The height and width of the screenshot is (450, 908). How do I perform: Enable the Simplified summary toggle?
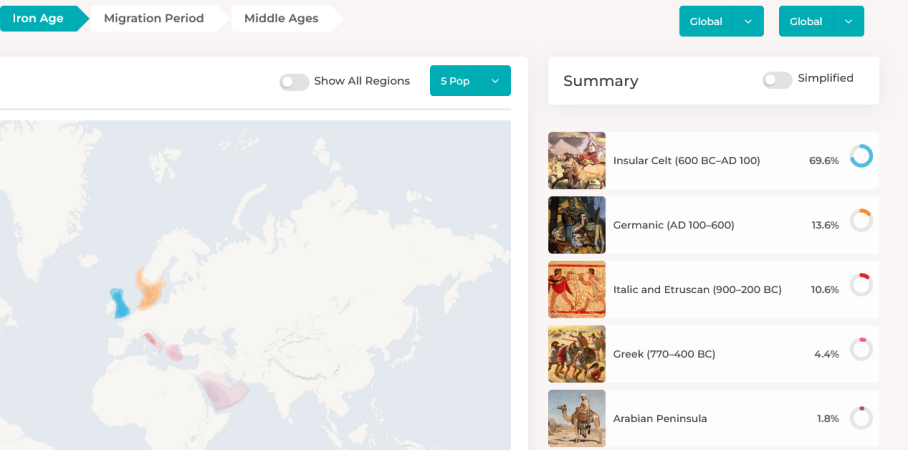[x=777, y=80]
